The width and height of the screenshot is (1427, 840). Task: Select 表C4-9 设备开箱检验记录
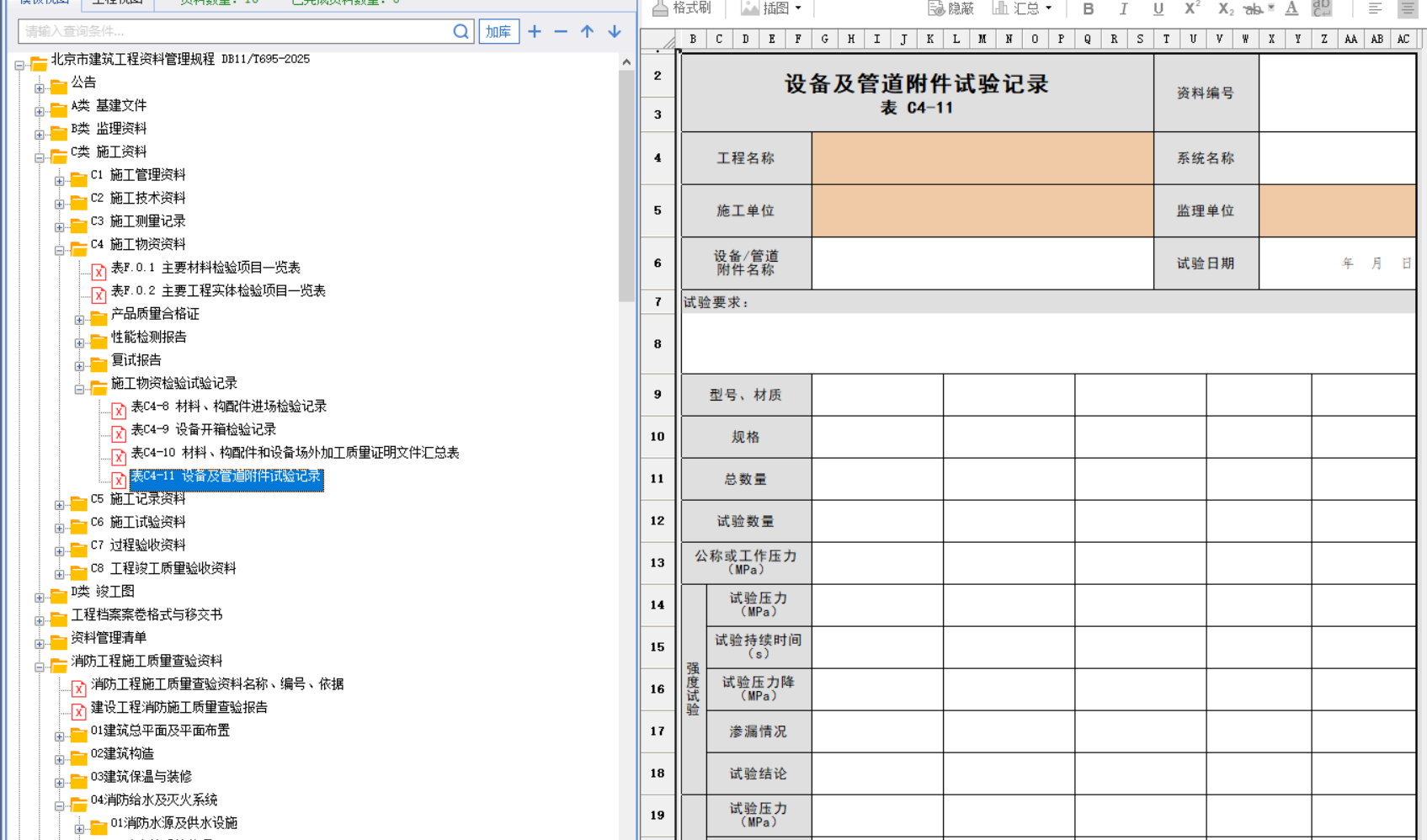tap(204, 429)
